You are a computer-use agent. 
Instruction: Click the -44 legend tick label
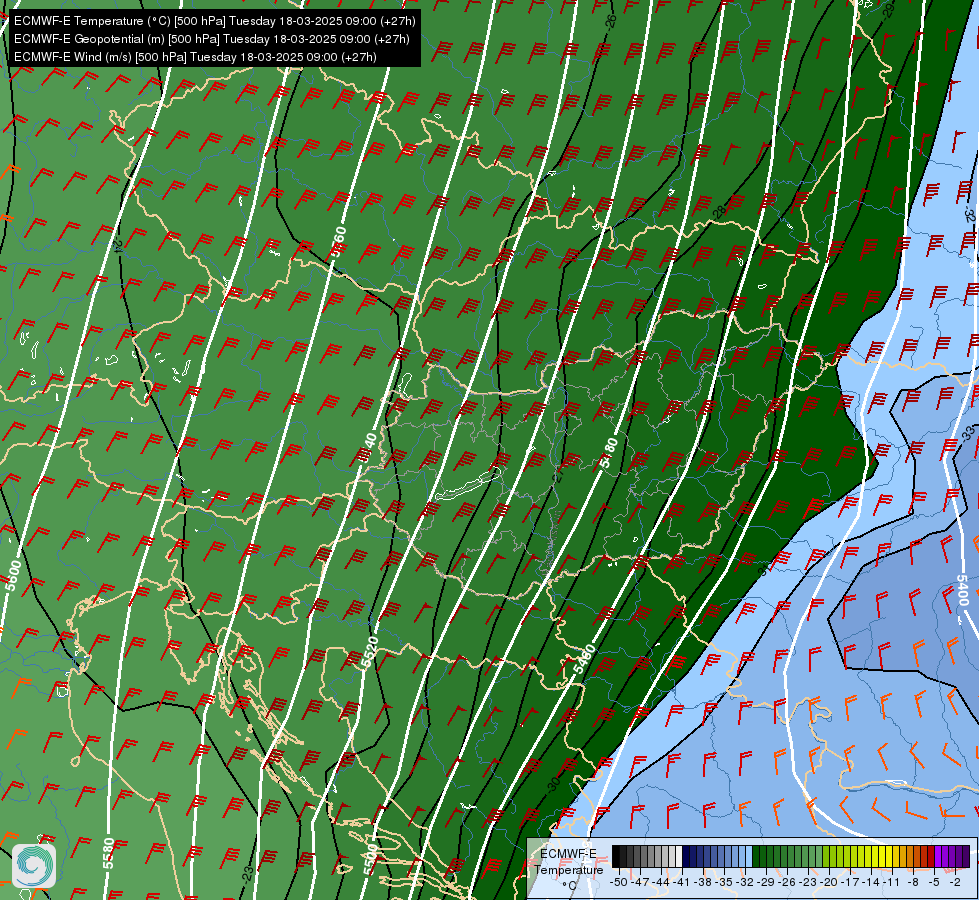(661, 882)
